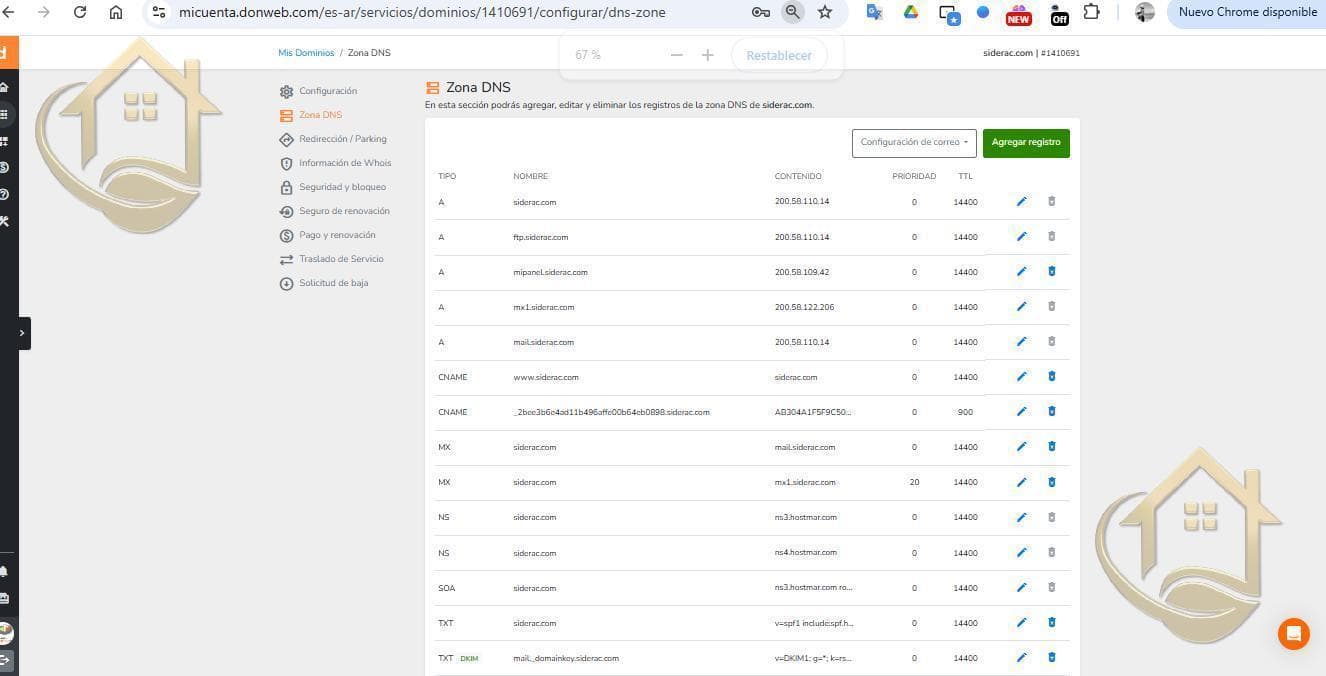The height and width of the screenshot is (676, 1326).
Task: Click the browser address bar URL
Action: [420, 12]
